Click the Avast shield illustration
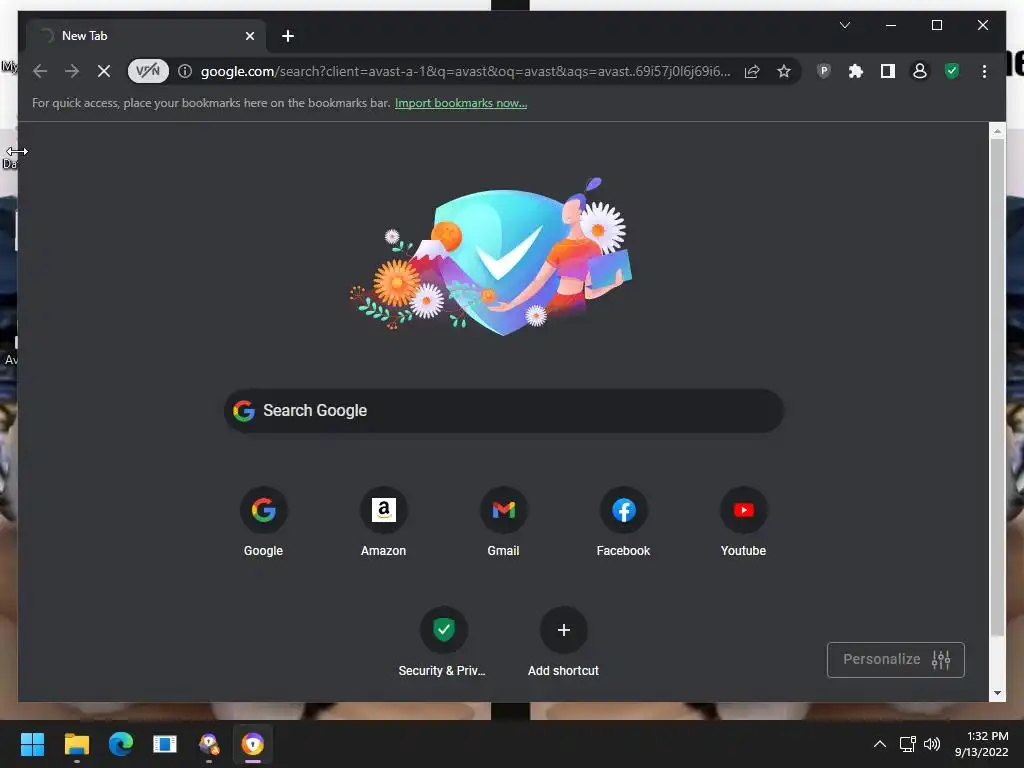This screenshot has height=768, width=1024. [x=491, y=256]
